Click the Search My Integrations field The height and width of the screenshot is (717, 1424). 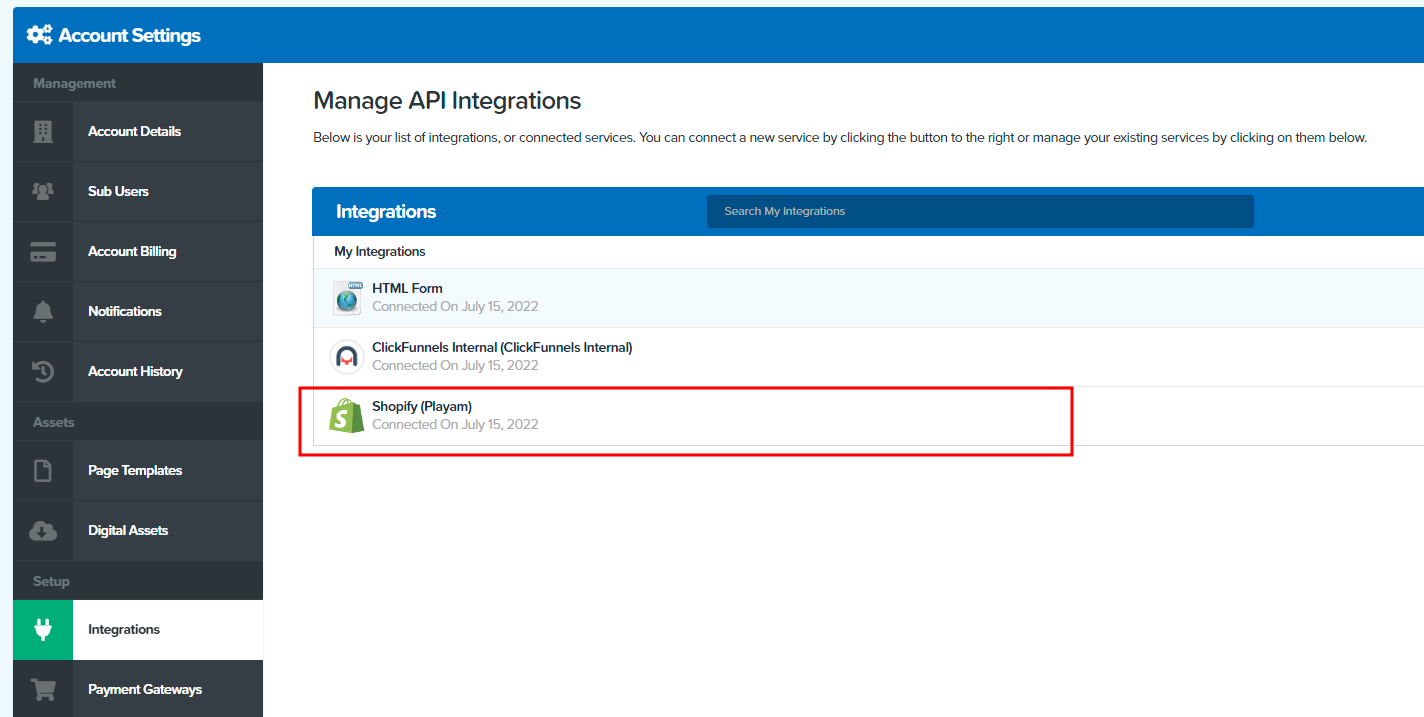[x=980, y=211]
